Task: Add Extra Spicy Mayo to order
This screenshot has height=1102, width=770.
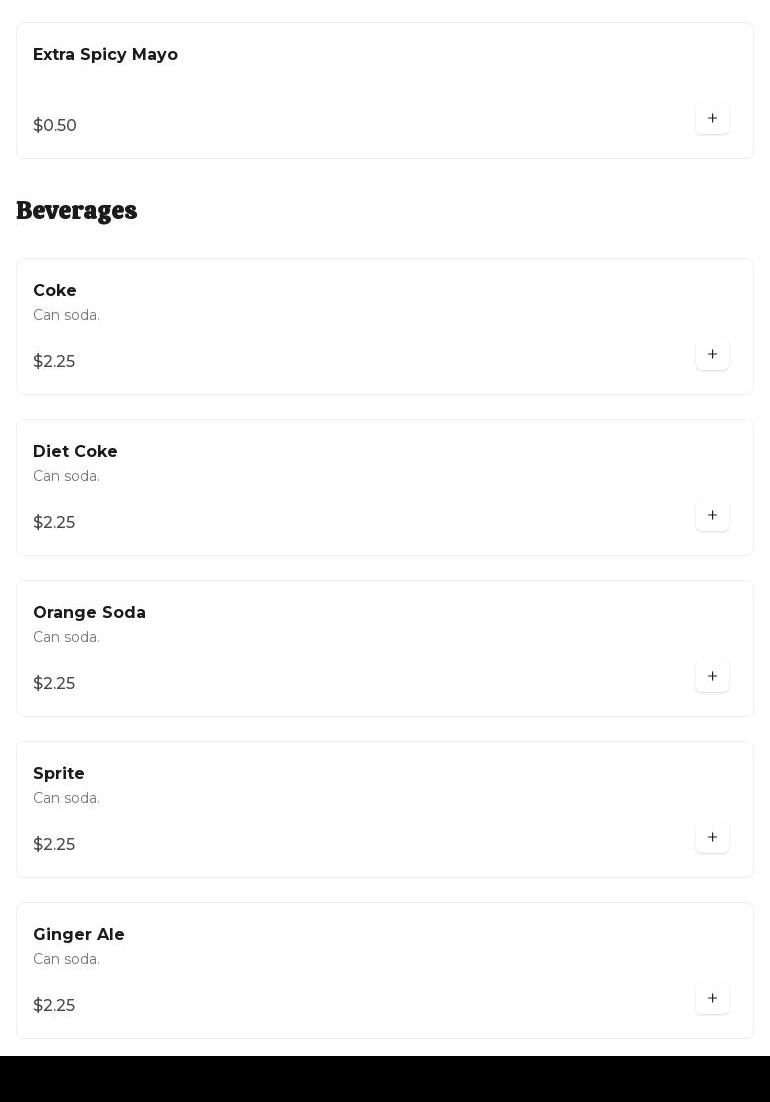Action: point(712,118)
